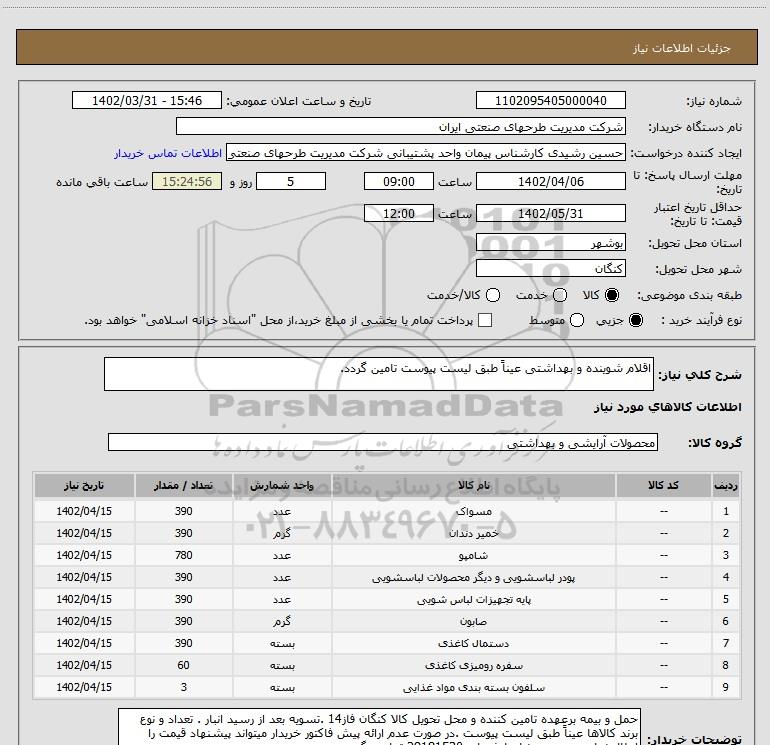Click the product group field محصولات آرایشی و بهداشتی

pyautogui.click(x=383, y=442)
